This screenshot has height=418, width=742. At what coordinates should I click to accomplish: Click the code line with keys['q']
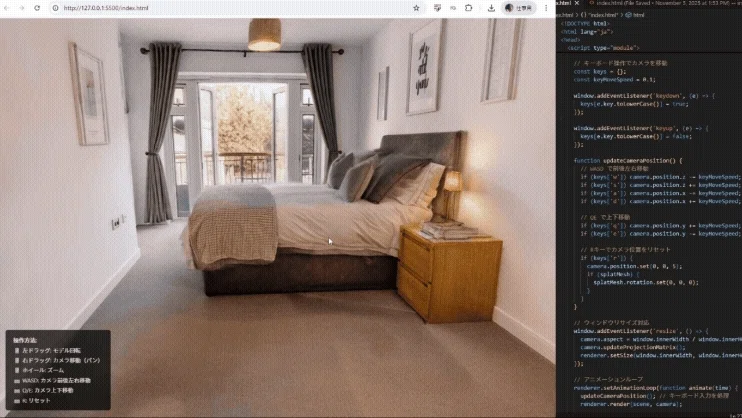661,226
